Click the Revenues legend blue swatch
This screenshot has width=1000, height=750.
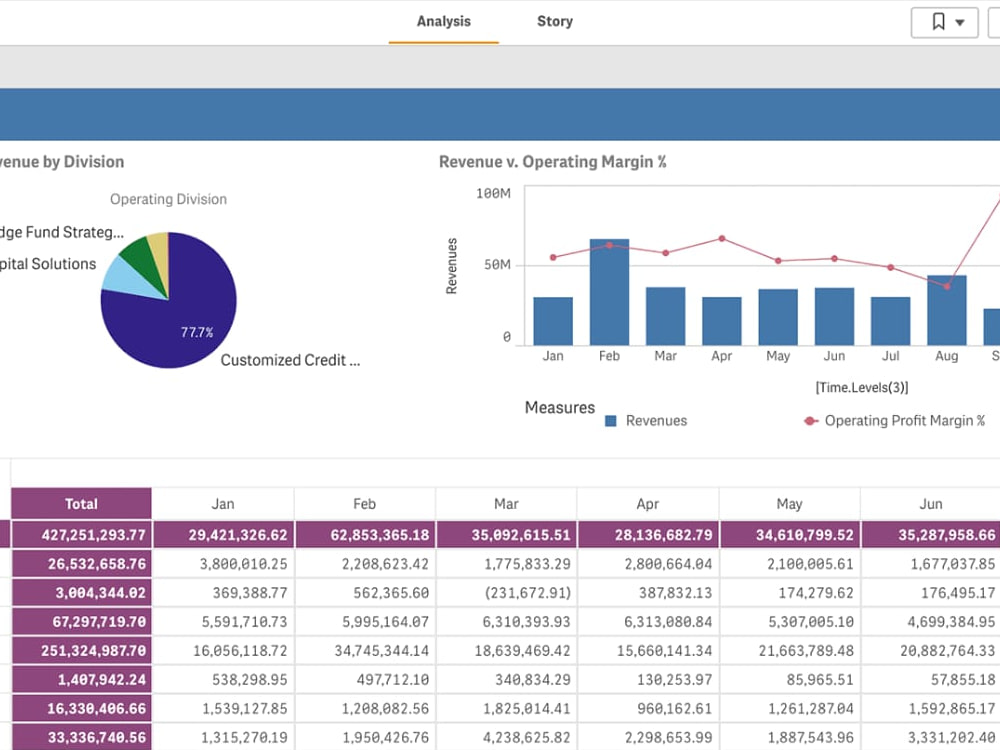pos(610,421)
